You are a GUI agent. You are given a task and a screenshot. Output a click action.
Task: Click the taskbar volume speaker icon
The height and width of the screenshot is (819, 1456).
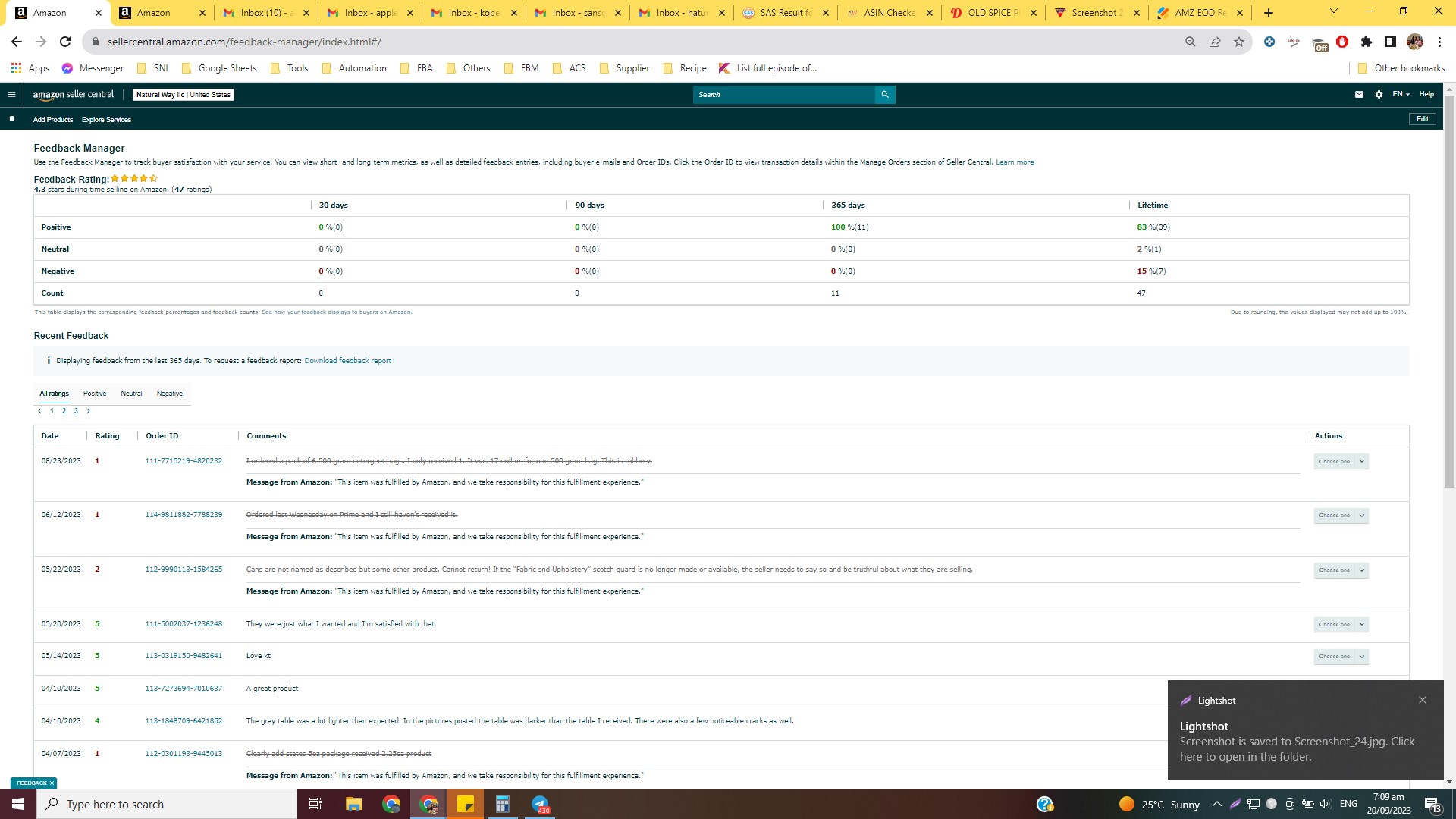pyautogui.click(x=1325, y=804)
